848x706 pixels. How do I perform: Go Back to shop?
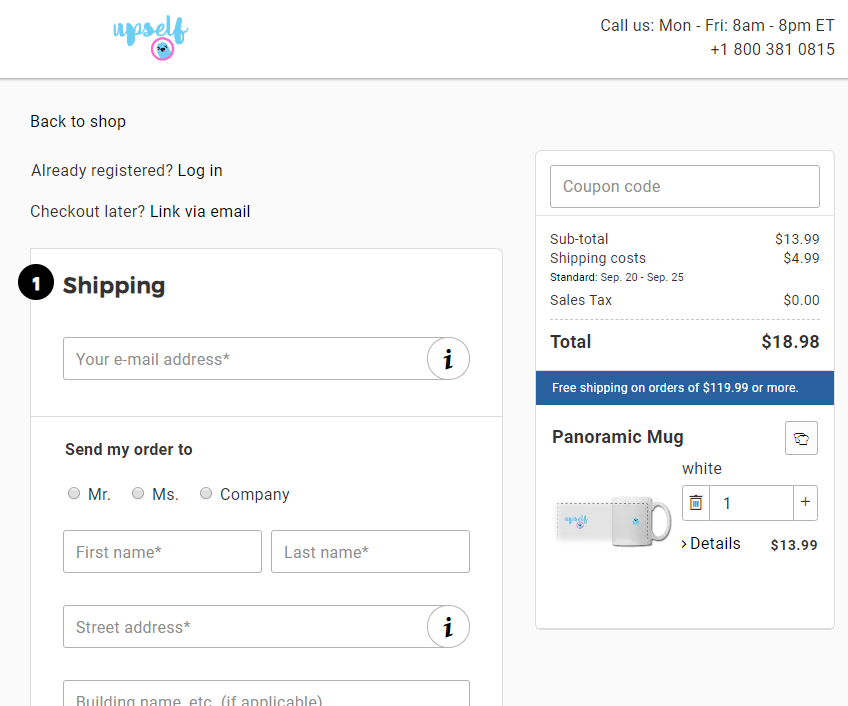click(78, 121)
